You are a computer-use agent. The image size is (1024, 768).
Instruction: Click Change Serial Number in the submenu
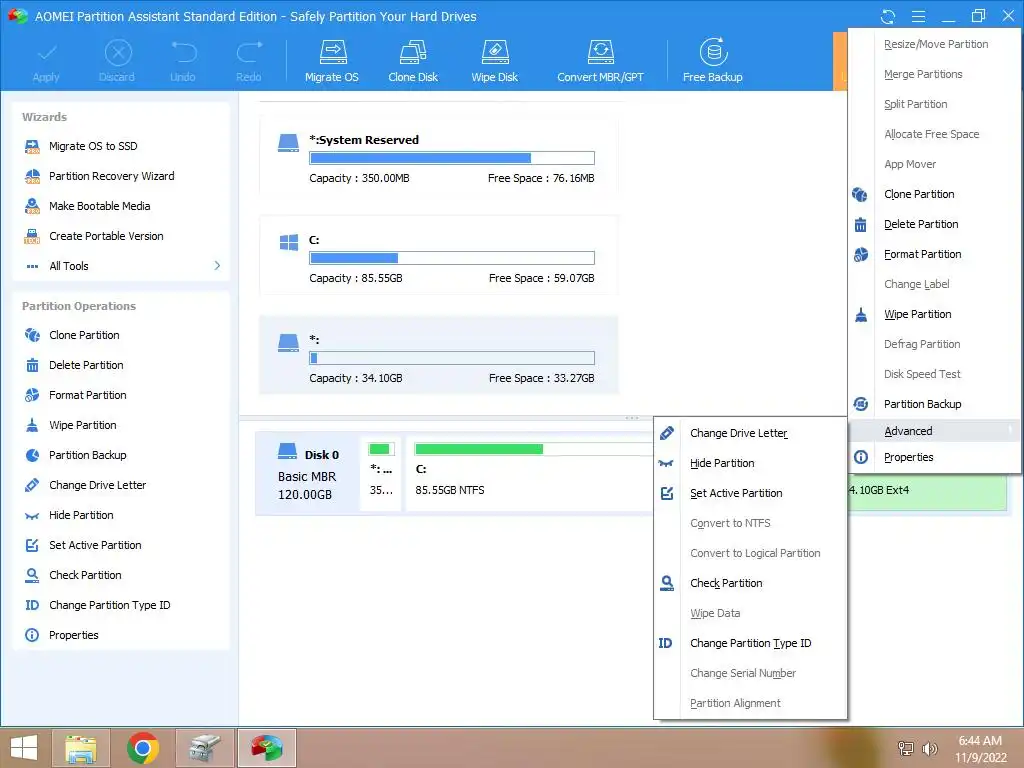[743, 674]
